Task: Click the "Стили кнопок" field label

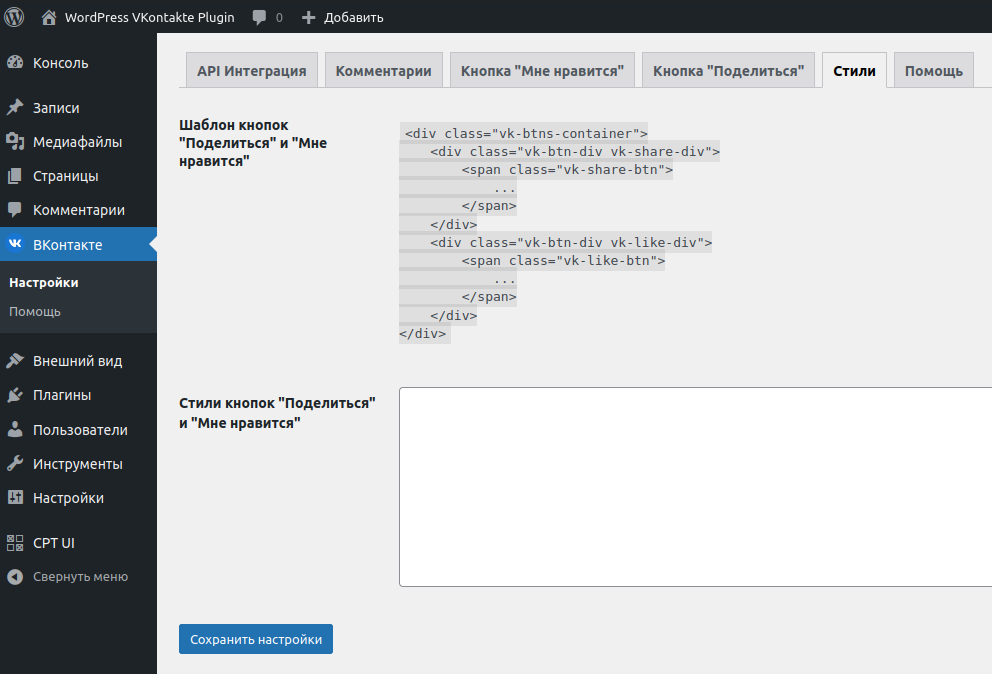Action: coord(277,413)
